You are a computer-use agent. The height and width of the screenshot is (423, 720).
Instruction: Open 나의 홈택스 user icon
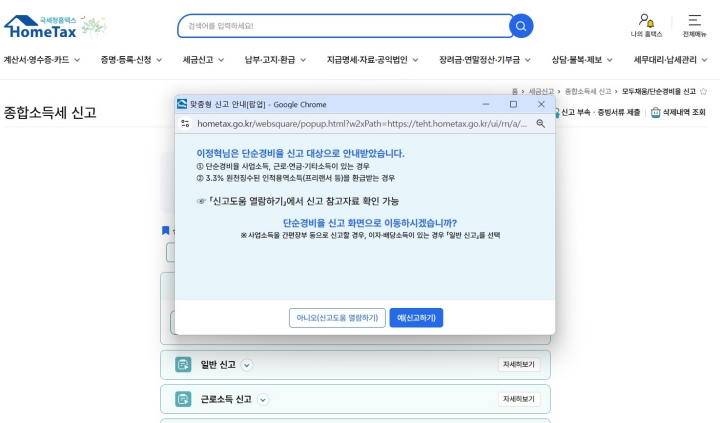(x=646, y=25)
